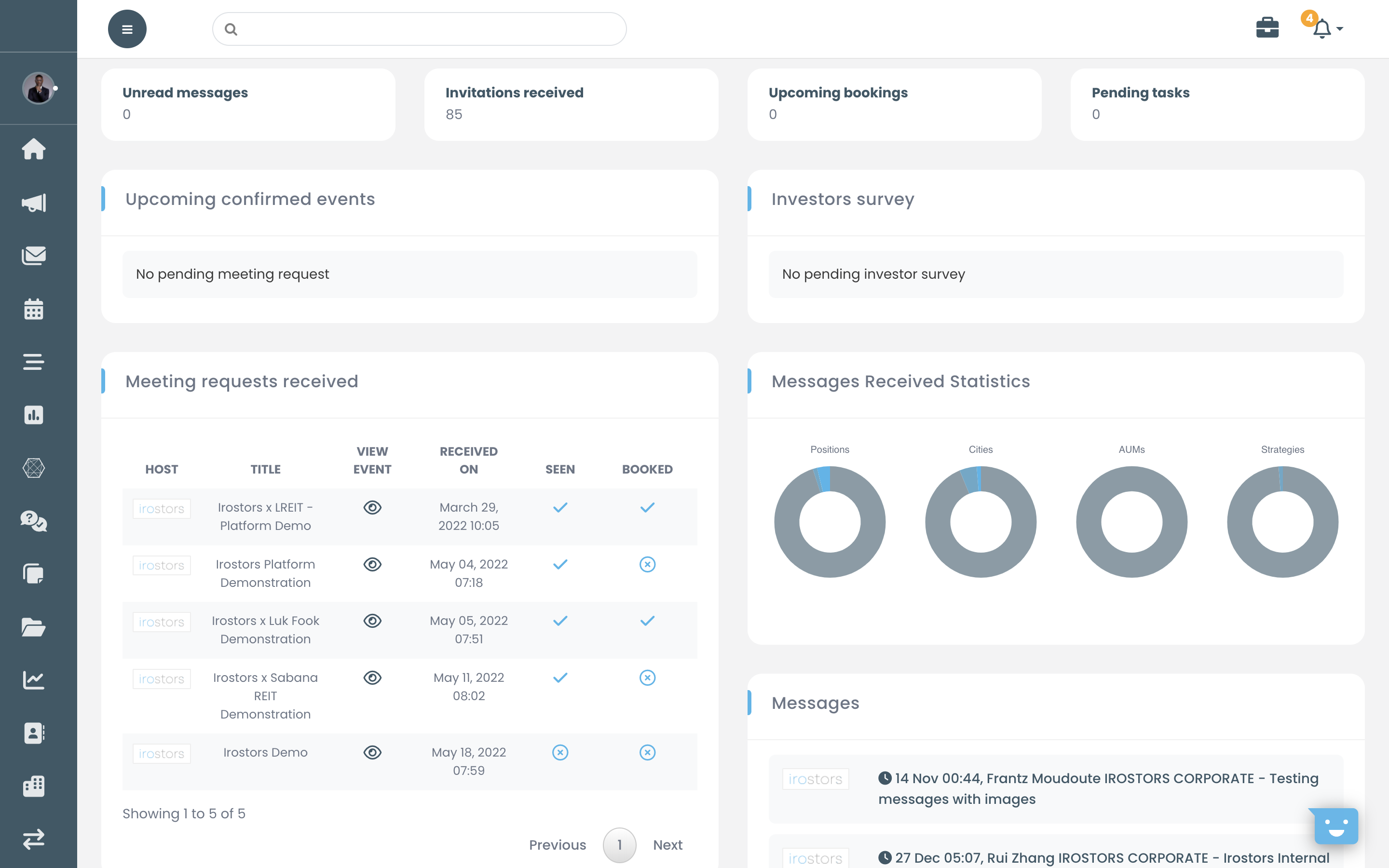1389x868 pixels.
Task: Open the chatbot smiley widget
Action: click(x=1335, y=827)
